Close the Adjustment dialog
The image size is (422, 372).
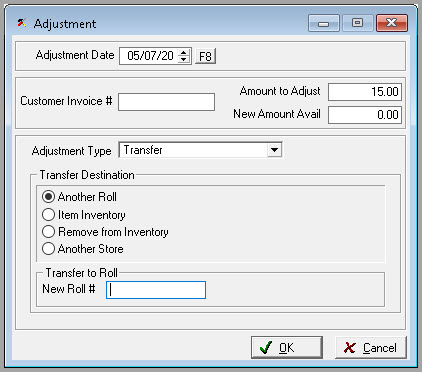point(392,23)
